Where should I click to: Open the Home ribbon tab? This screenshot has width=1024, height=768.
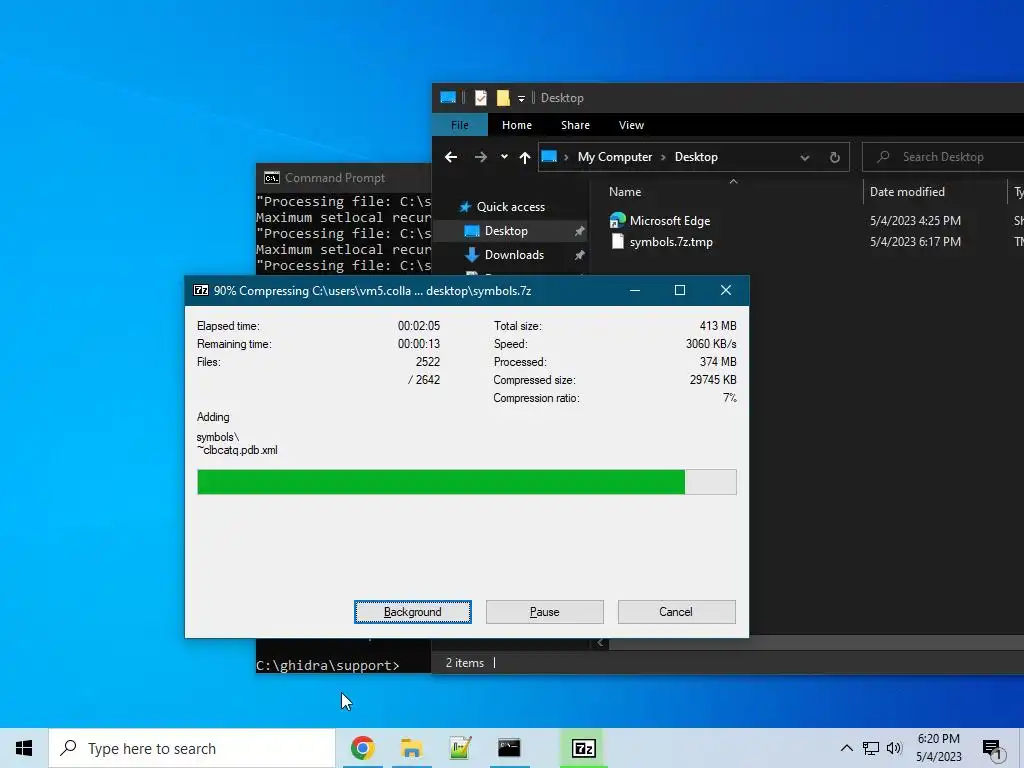(517, 125)
